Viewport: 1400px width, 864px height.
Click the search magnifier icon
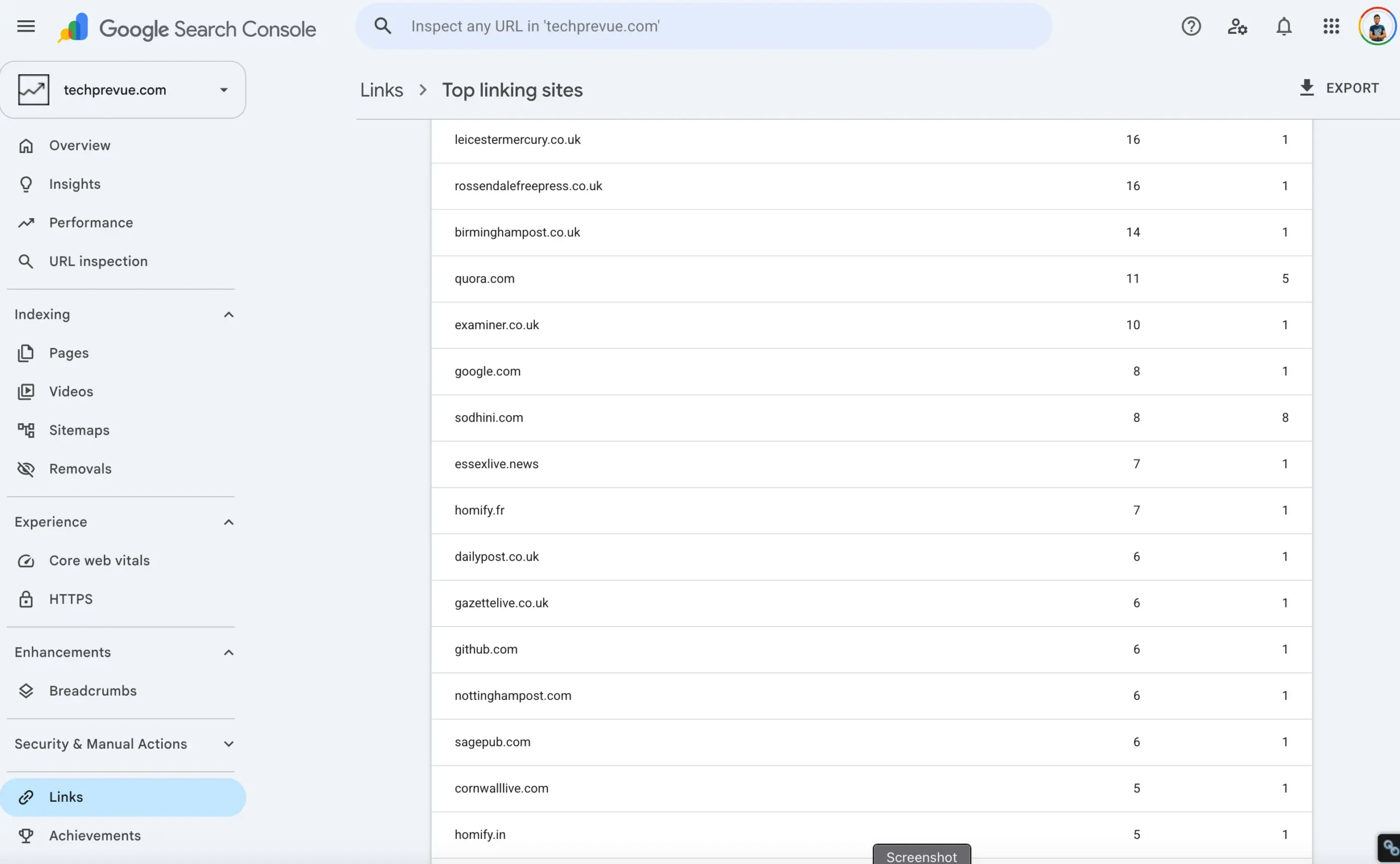point(383,26)
